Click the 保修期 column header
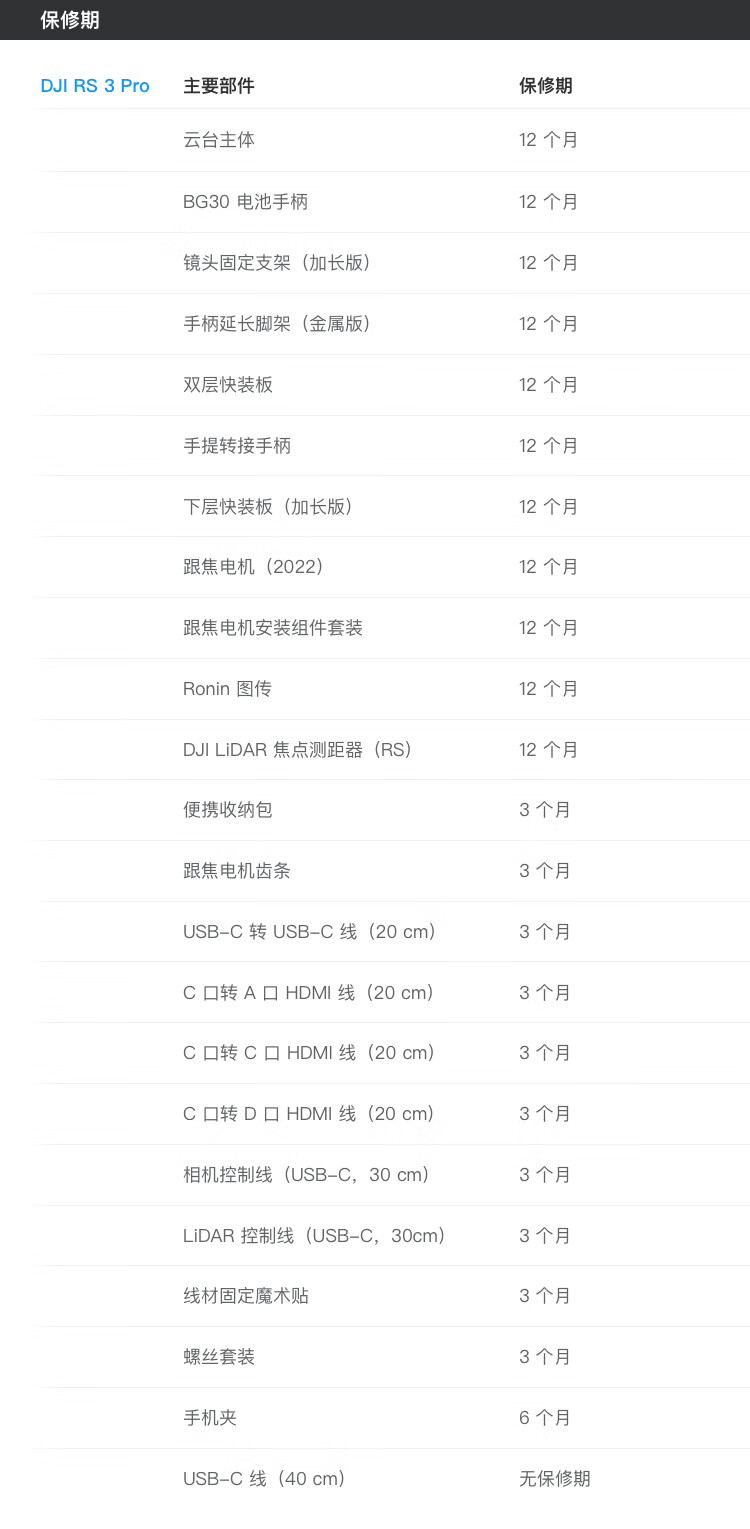The image size is (750, 1529). 546,86
